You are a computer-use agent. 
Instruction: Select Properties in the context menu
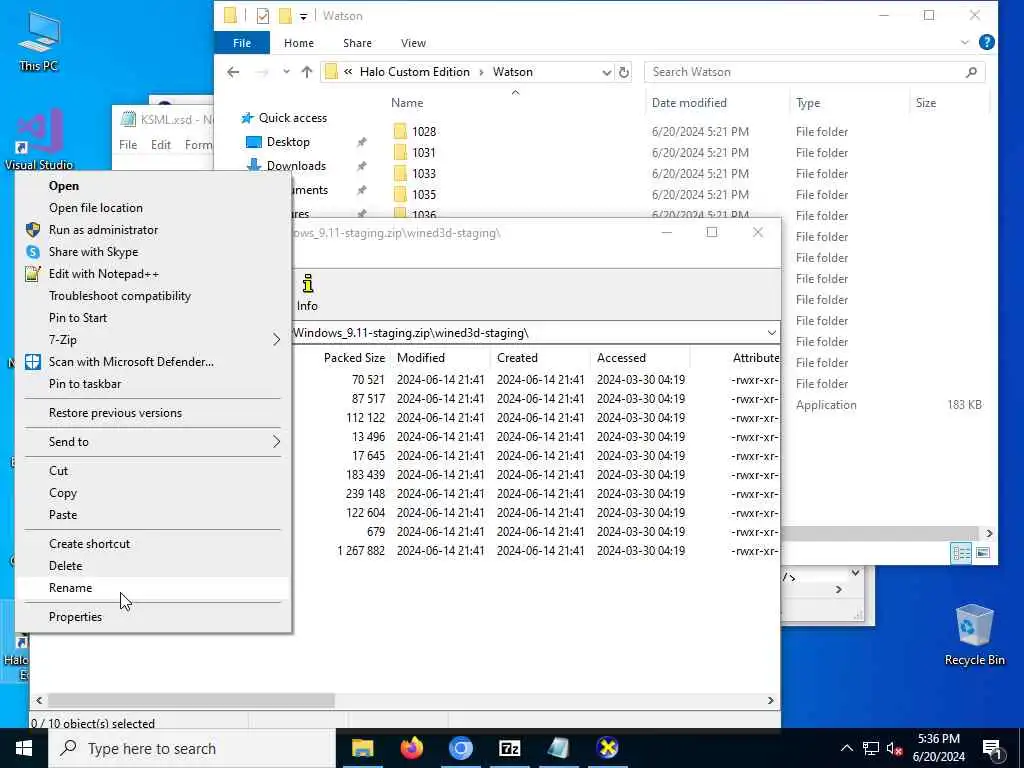click(x=75, y=616)
